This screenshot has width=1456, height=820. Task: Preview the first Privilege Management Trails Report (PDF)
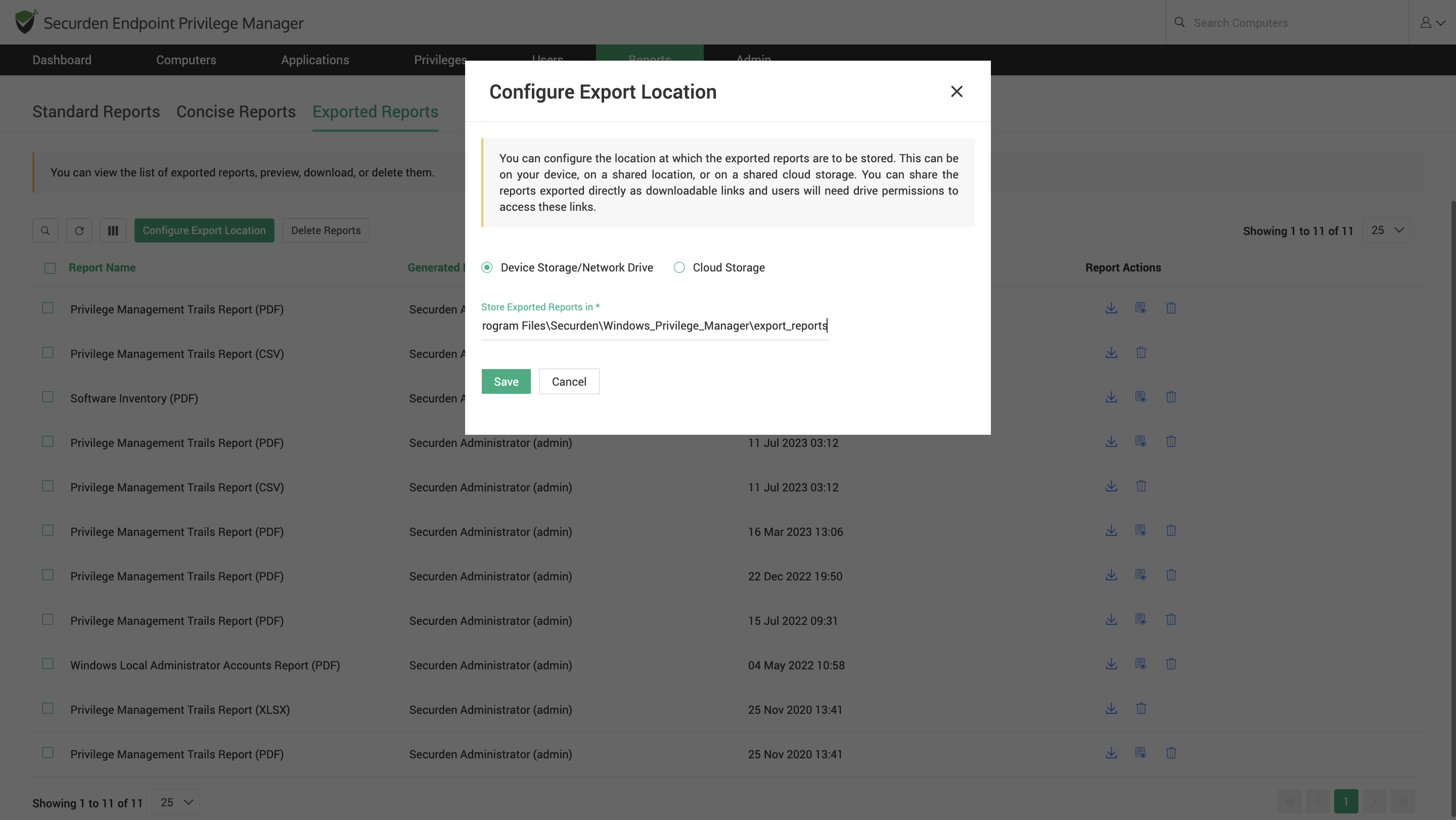click(1141, 308)
